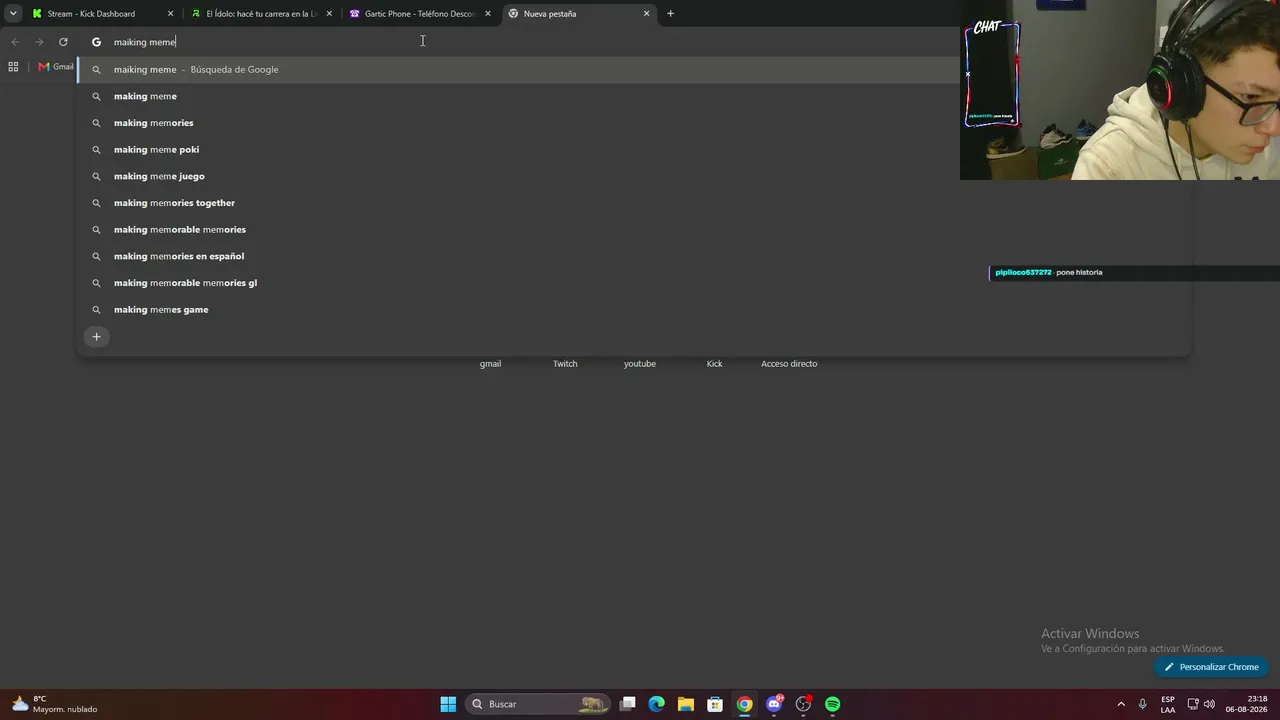
Task: Go back with the back arrow
Action: (15, 42)
